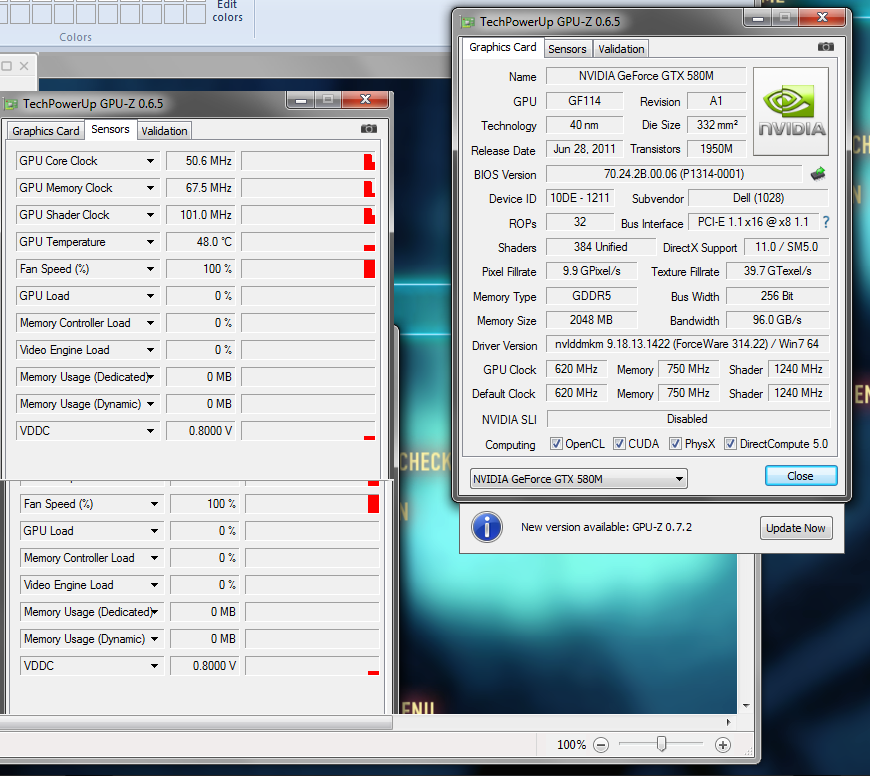Image resolution: width=870 pixels, height=776 pixels.
Task: Switch to Validation tab in the right GPU-Z window
Action: pyautogui.click(x=621, y=49)
